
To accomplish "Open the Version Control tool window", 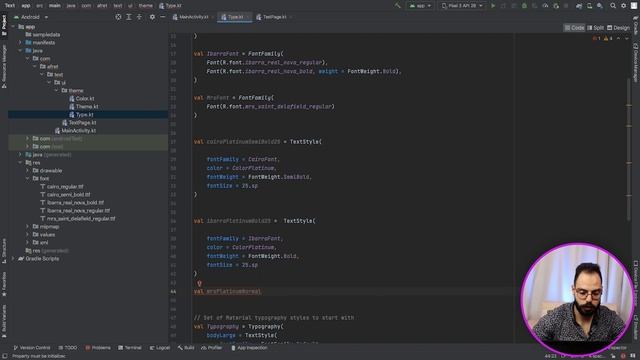I will [31, 348].
